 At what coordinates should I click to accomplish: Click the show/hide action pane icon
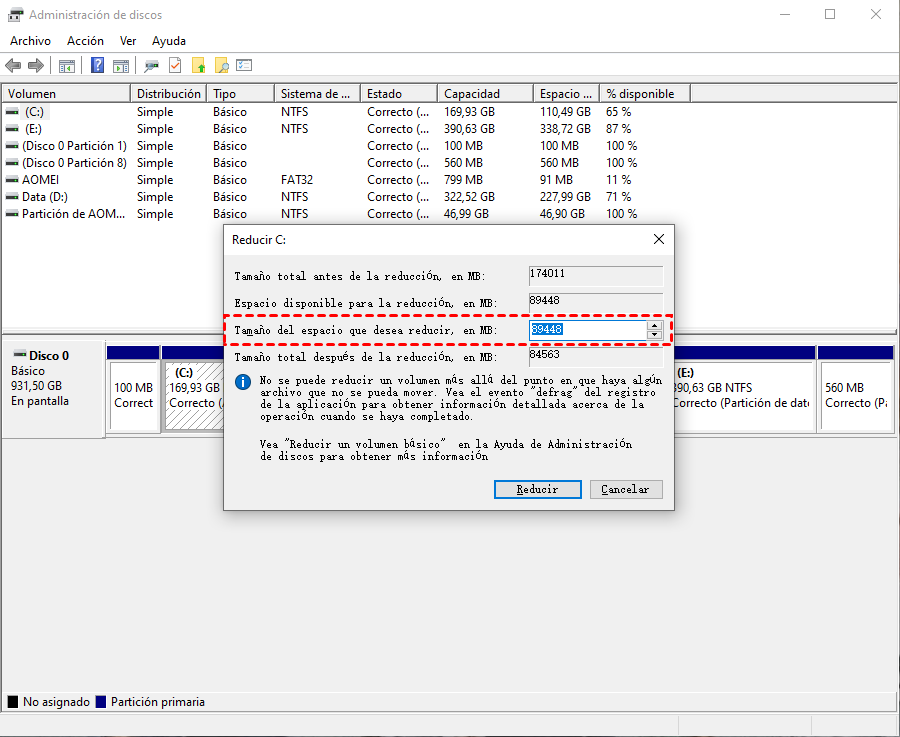click(x=121, y=66)
